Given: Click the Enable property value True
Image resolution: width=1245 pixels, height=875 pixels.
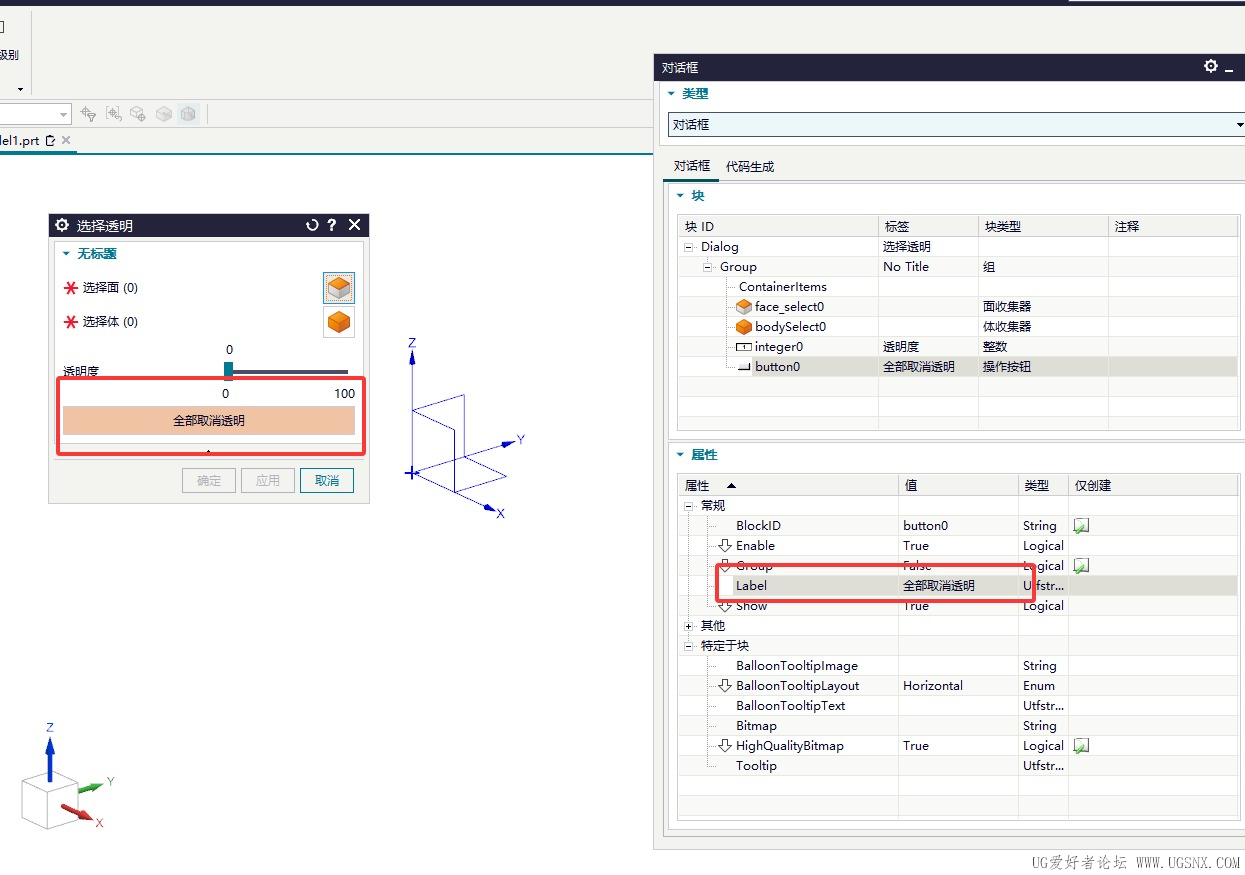Looking at the screenshot, I should click(916, 546).
